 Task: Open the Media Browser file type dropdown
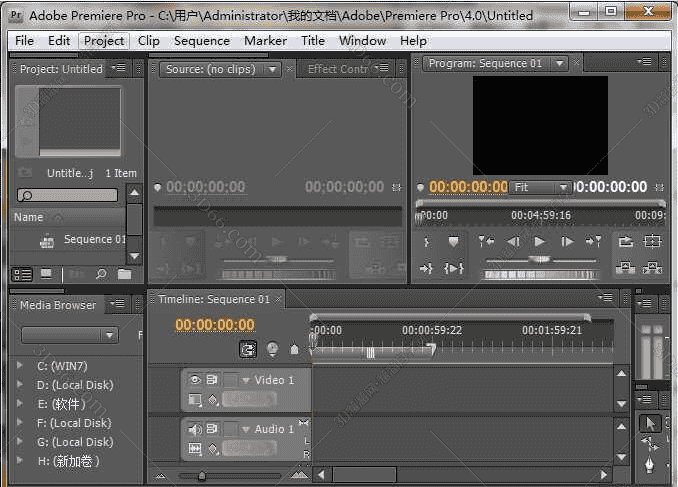tap(69, 335)
